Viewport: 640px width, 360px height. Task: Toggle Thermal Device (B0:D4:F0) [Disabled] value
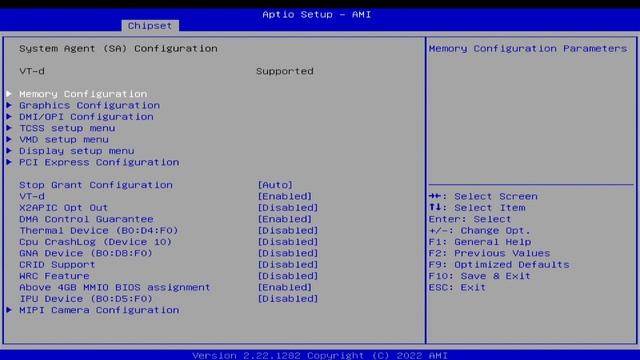point(288,231)
